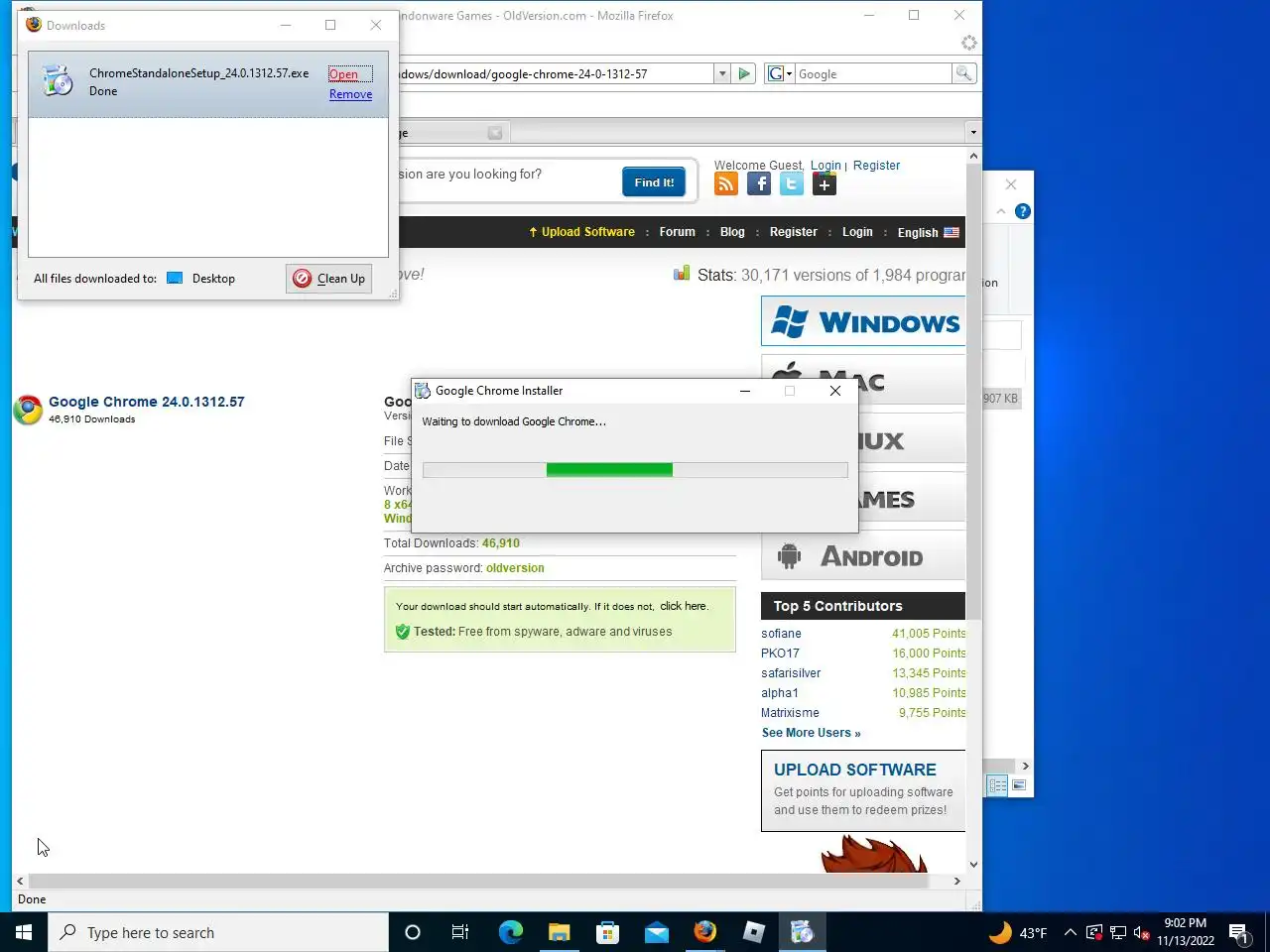Open Register in the nav bar
The image size is (1270, 952).
click(794, 232)
